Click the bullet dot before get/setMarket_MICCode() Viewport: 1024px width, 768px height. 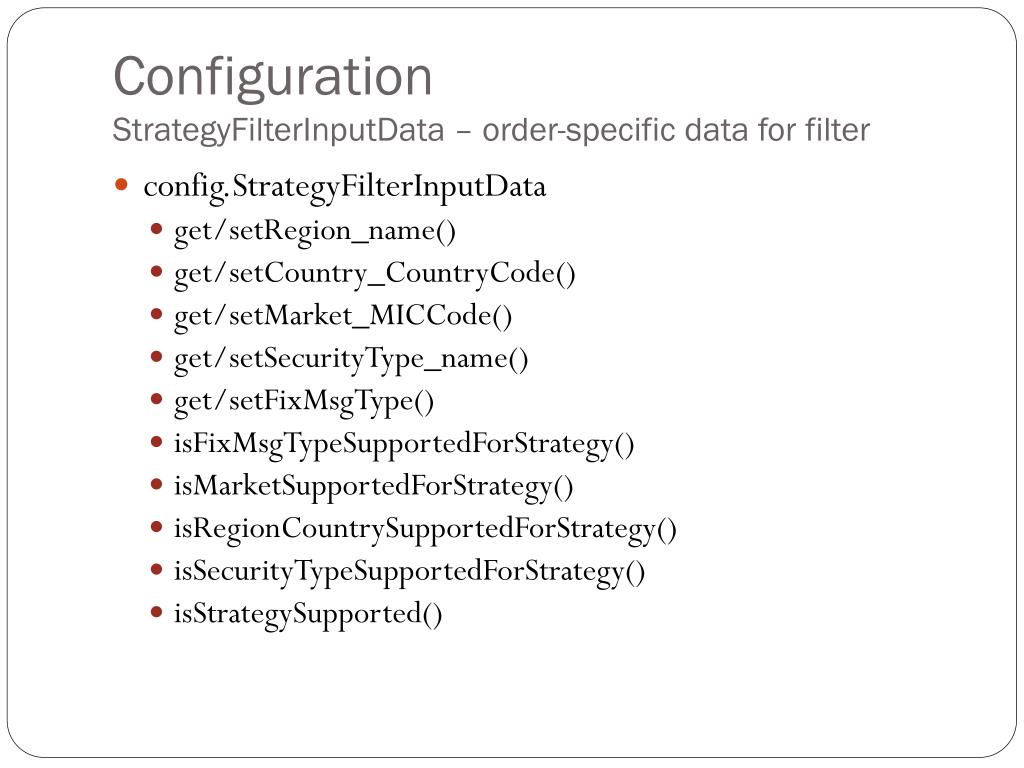(x=157, y=314)
